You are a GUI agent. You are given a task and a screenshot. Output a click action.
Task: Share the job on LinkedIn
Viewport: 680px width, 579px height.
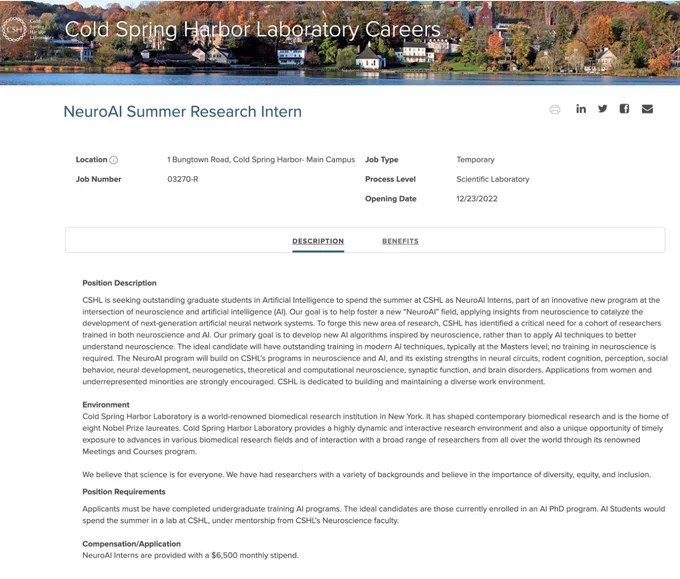581,109
